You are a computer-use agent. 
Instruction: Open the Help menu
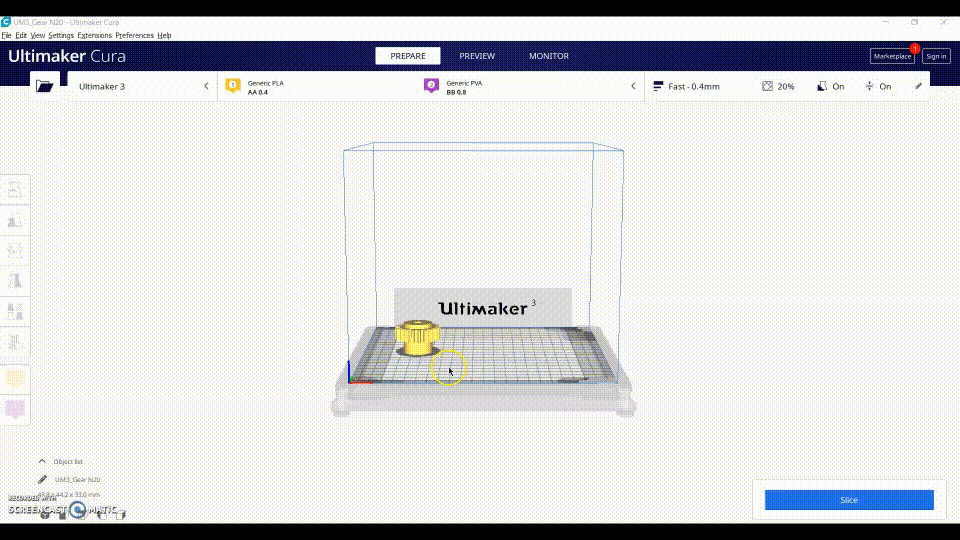click(x=164, y=36)
